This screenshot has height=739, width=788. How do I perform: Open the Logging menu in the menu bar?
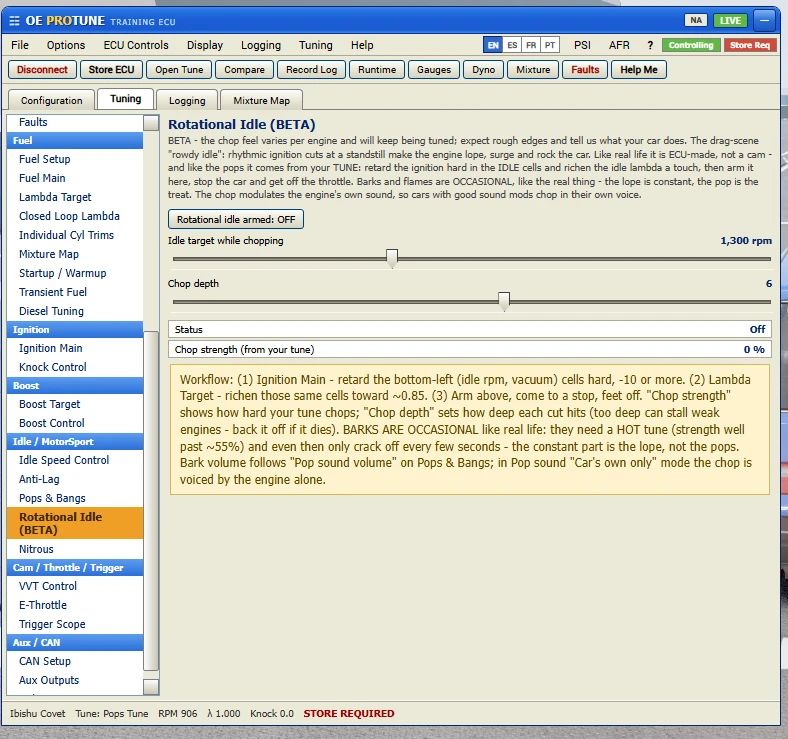pos(261,45)
